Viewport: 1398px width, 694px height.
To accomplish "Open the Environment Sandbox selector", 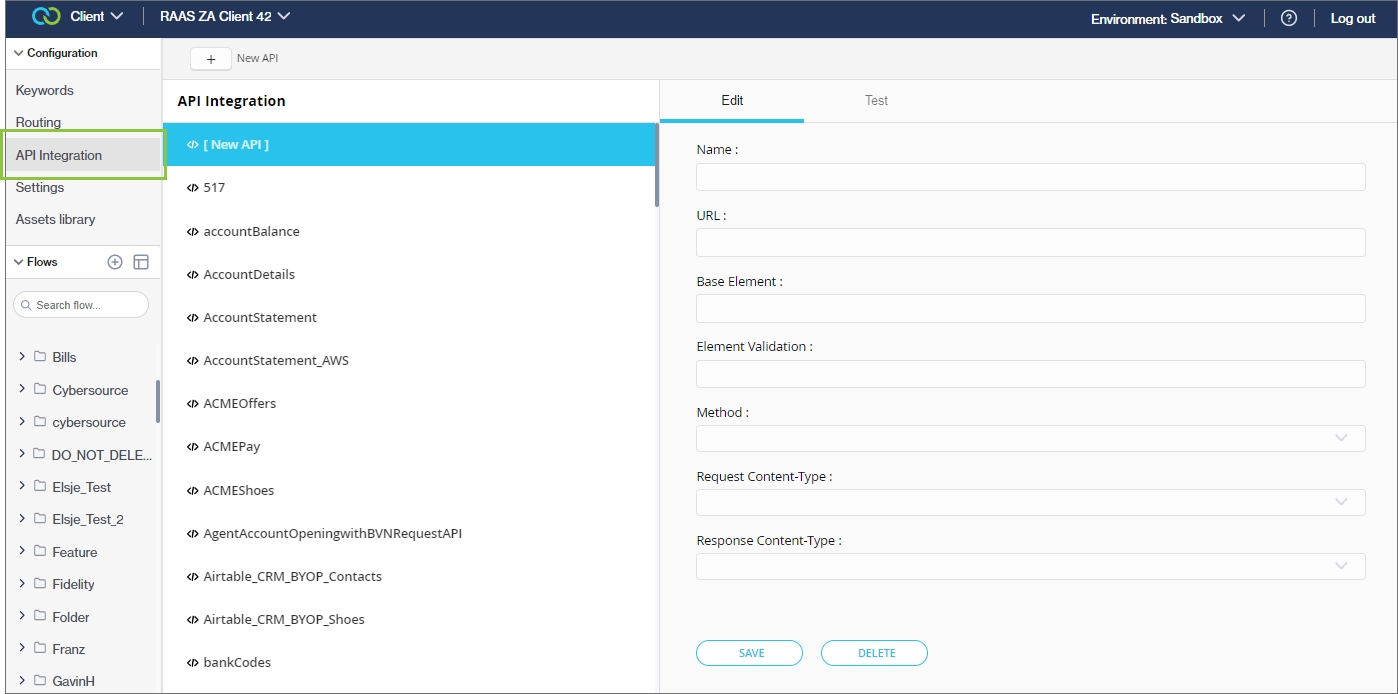I will pyautogui.click(x=1167, y=18).
